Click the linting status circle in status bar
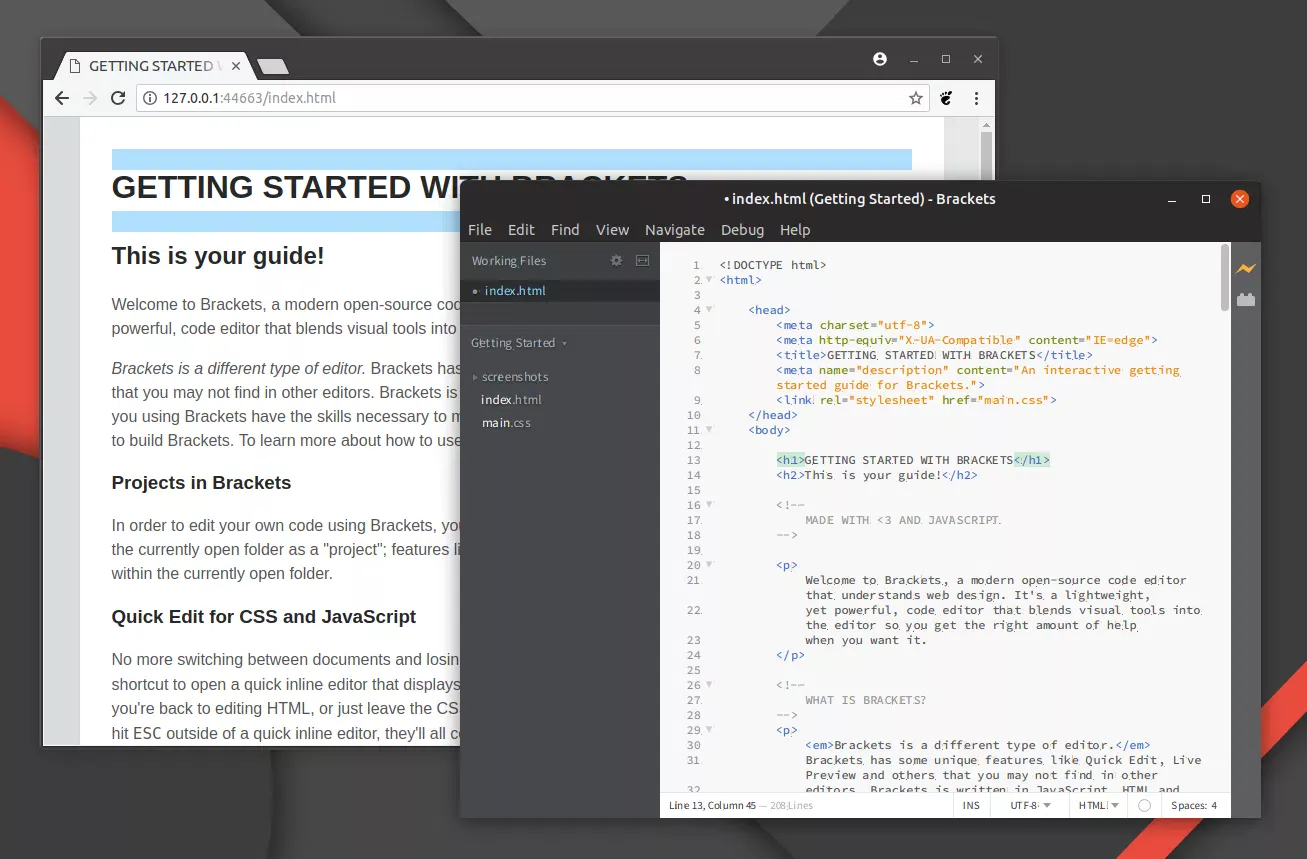The width and height of the screenshot is (1307, 859). point(1144,805)
